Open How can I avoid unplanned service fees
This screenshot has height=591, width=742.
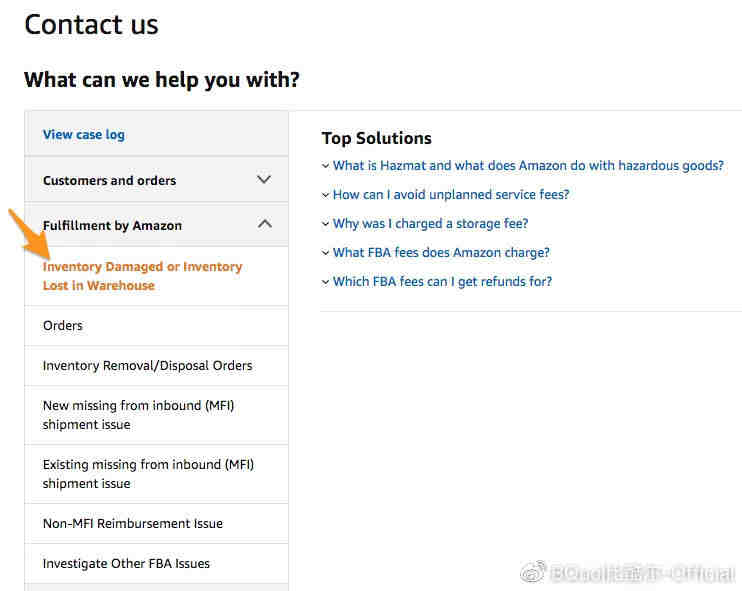451,194
